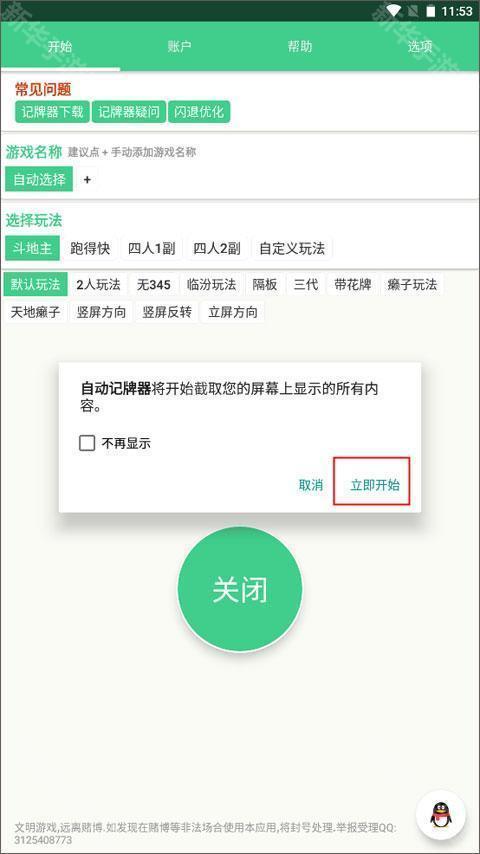Image resolution: width=480 pixels, height=854 pixels.
Task: Choose the 自定义玩法 mode
Action: pos(292,248)
